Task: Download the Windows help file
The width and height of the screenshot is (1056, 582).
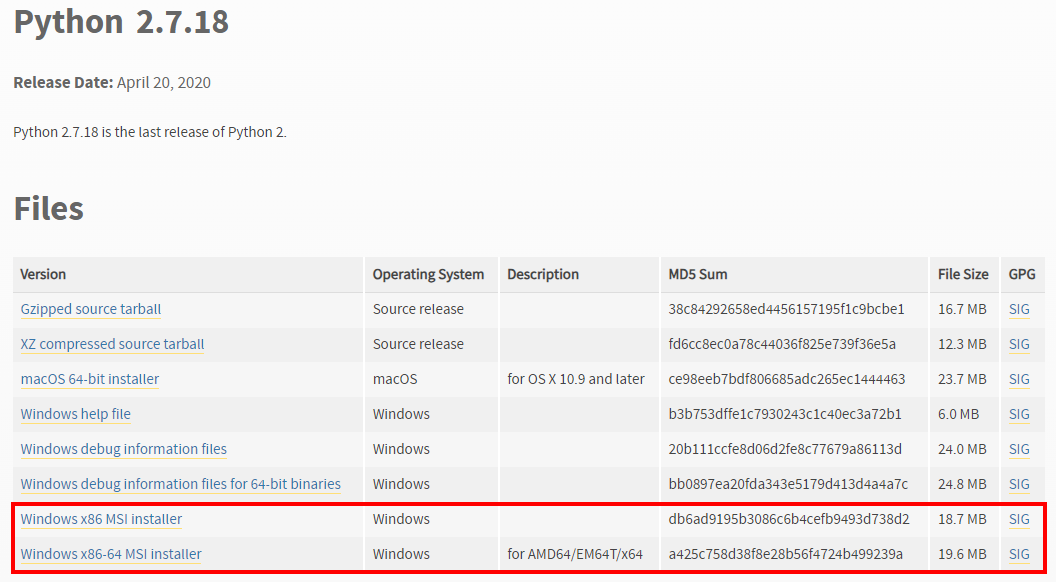Action: [75, 414]
